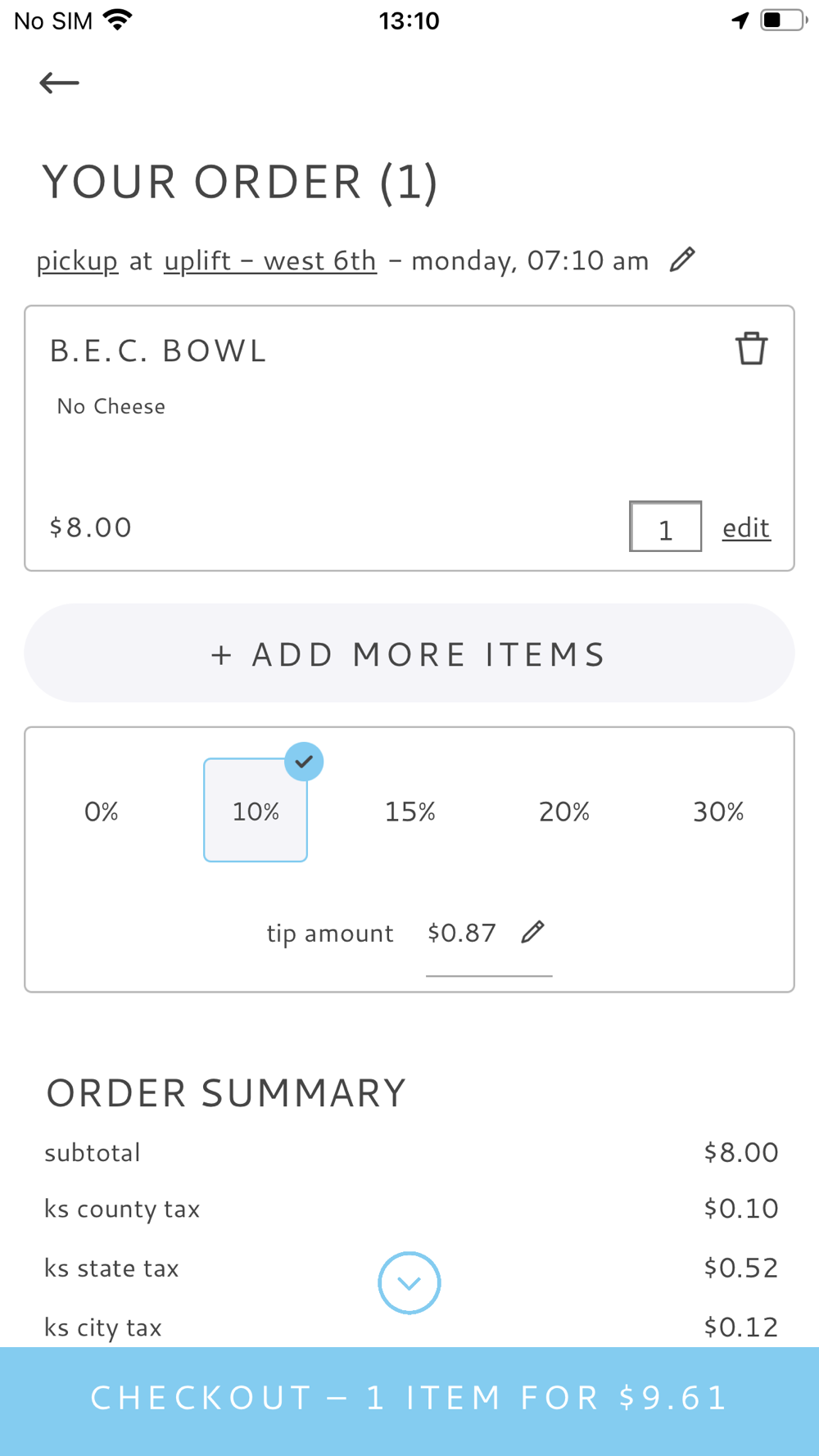Tap the $0.87 tip amount field

tap(462, 933)
